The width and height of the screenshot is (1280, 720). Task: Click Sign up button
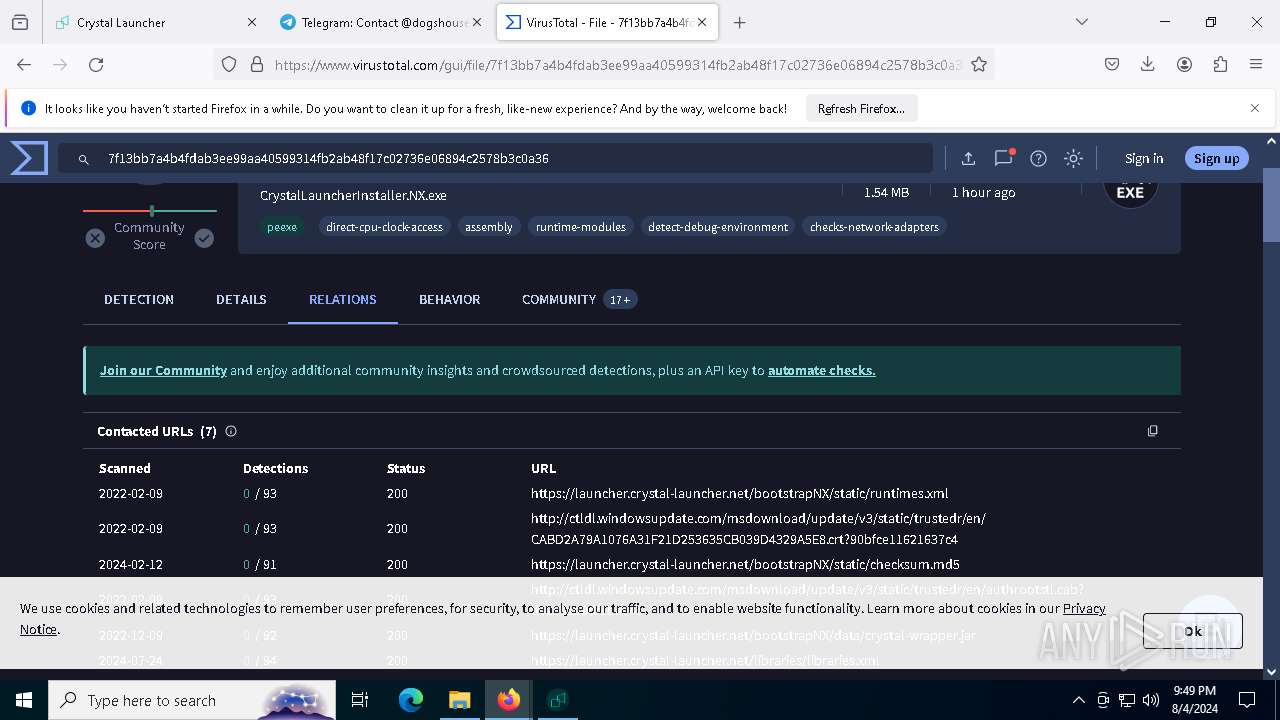[1216, 158]
